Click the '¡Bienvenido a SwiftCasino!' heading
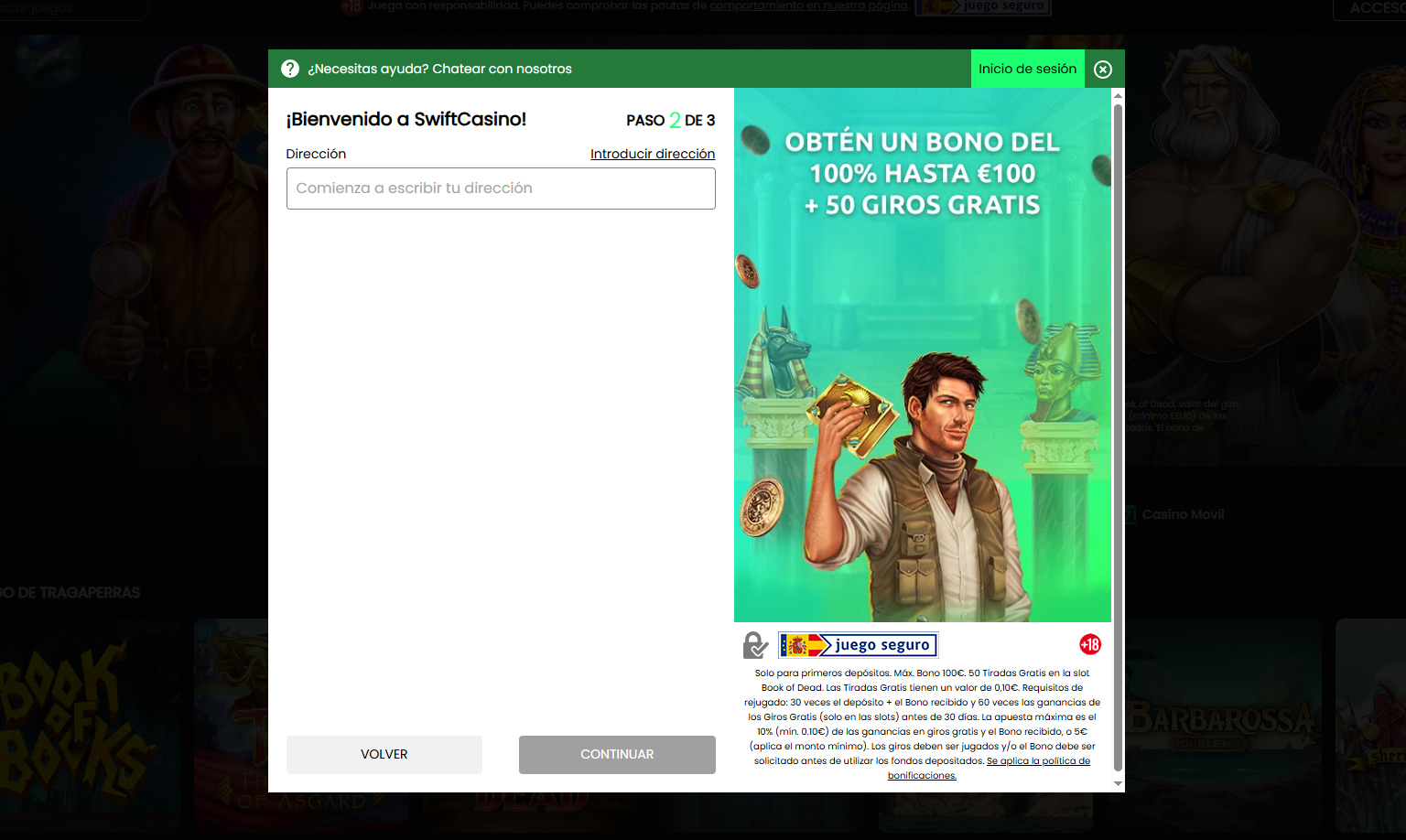Viewport: 1406px width, 840px height. pyautogui.click(x=406, y=119)
